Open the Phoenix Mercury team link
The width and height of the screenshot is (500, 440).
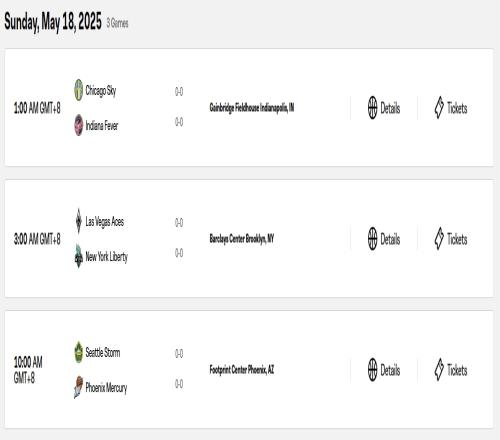click(x=106, y=388)
